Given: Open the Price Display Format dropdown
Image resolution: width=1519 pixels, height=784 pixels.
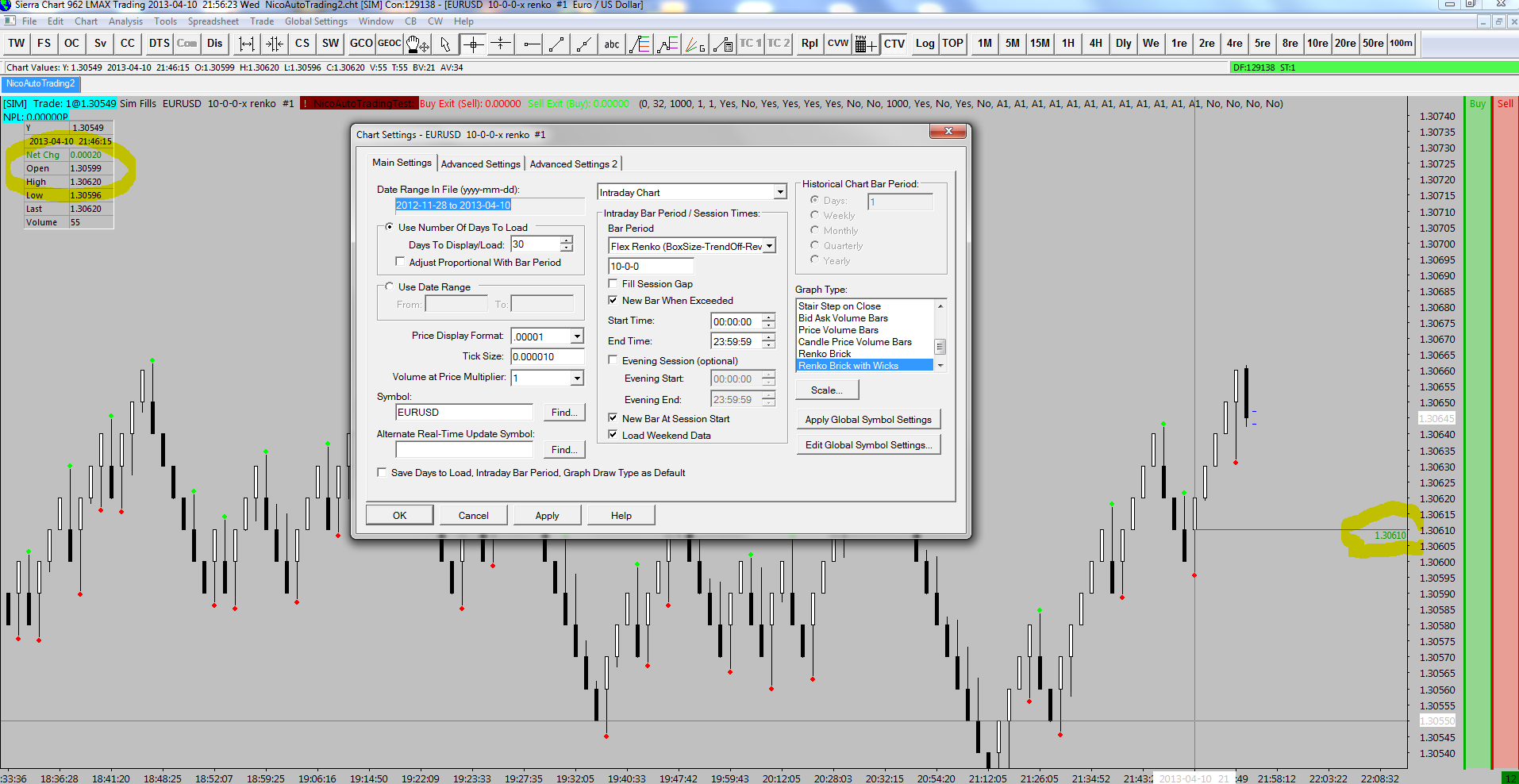Looking at the screenshot, I should click(577, 336).
